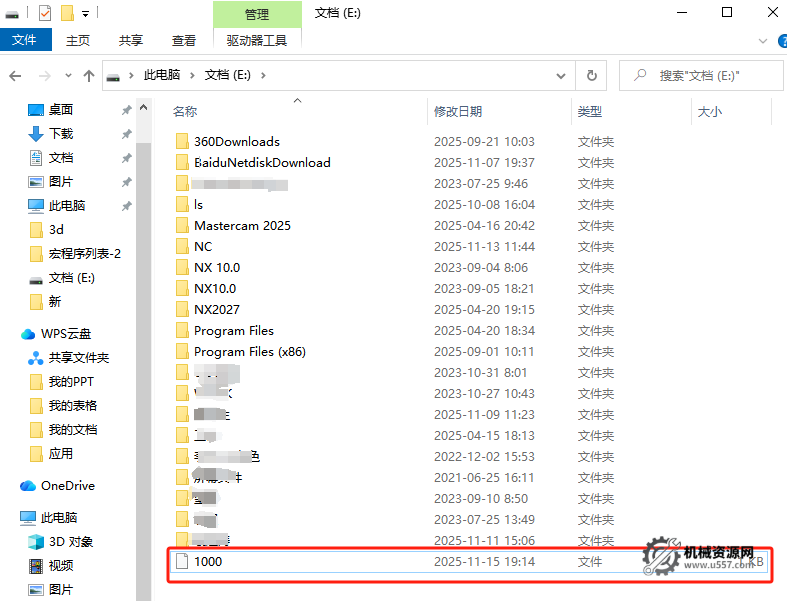This screenshot has height=601, width=787.
Task: Select the 360Downloads folder
Action: tap(236, 142)
